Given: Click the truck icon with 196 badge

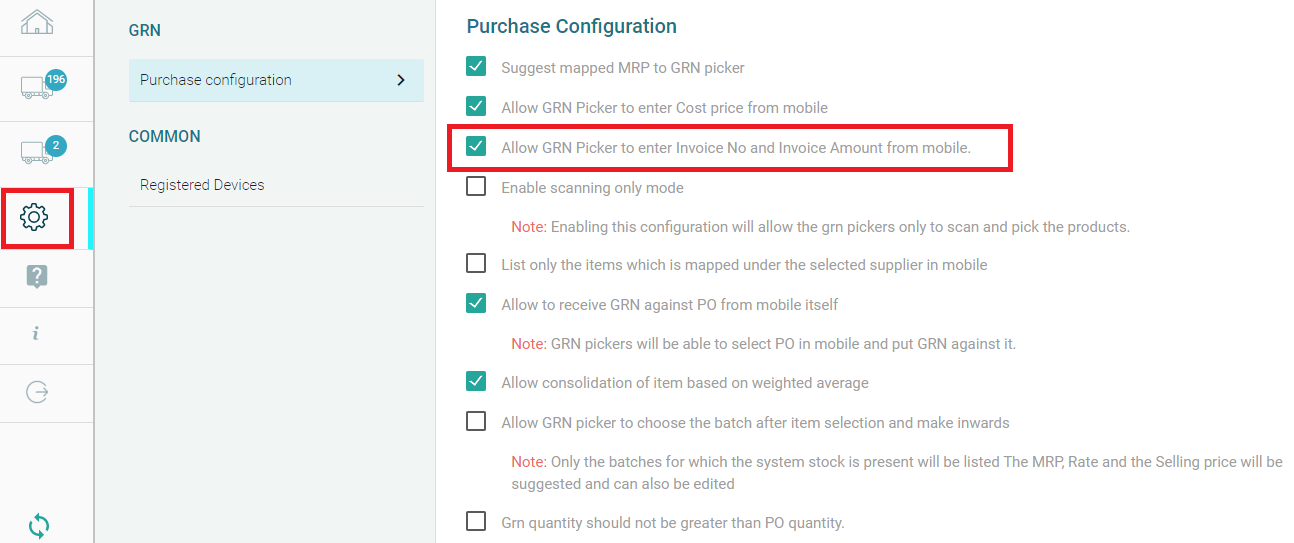Looking at the screenshot, I should tap(37, 88).
